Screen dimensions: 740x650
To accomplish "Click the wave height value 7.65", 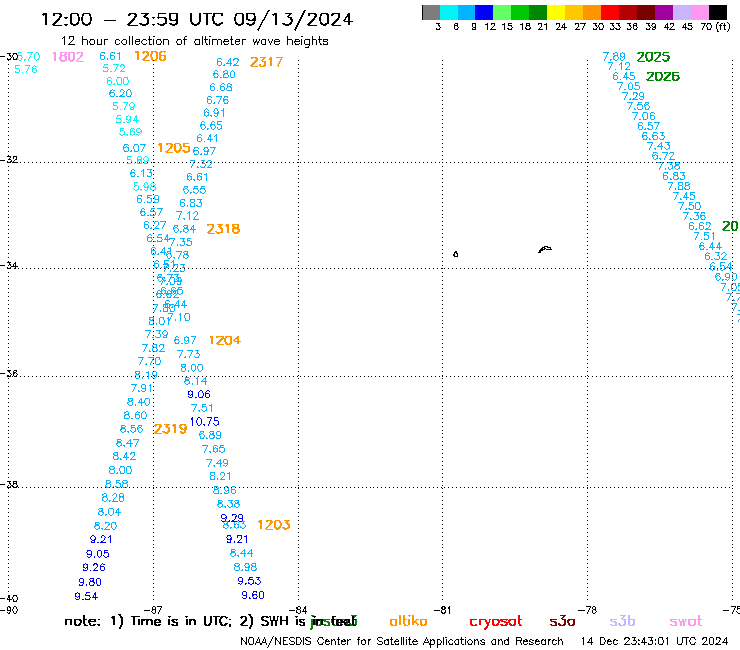I will [x=213, y=449].
